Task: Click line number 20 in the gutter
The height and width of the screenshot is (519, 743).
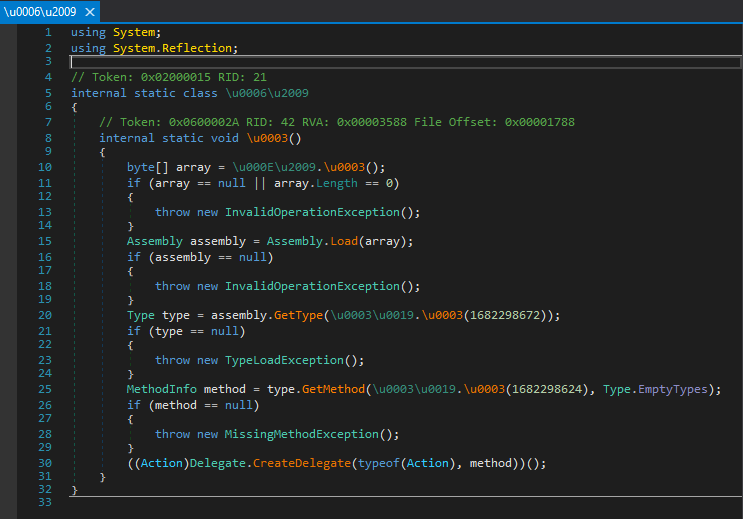Action: [x=45, y=315]
